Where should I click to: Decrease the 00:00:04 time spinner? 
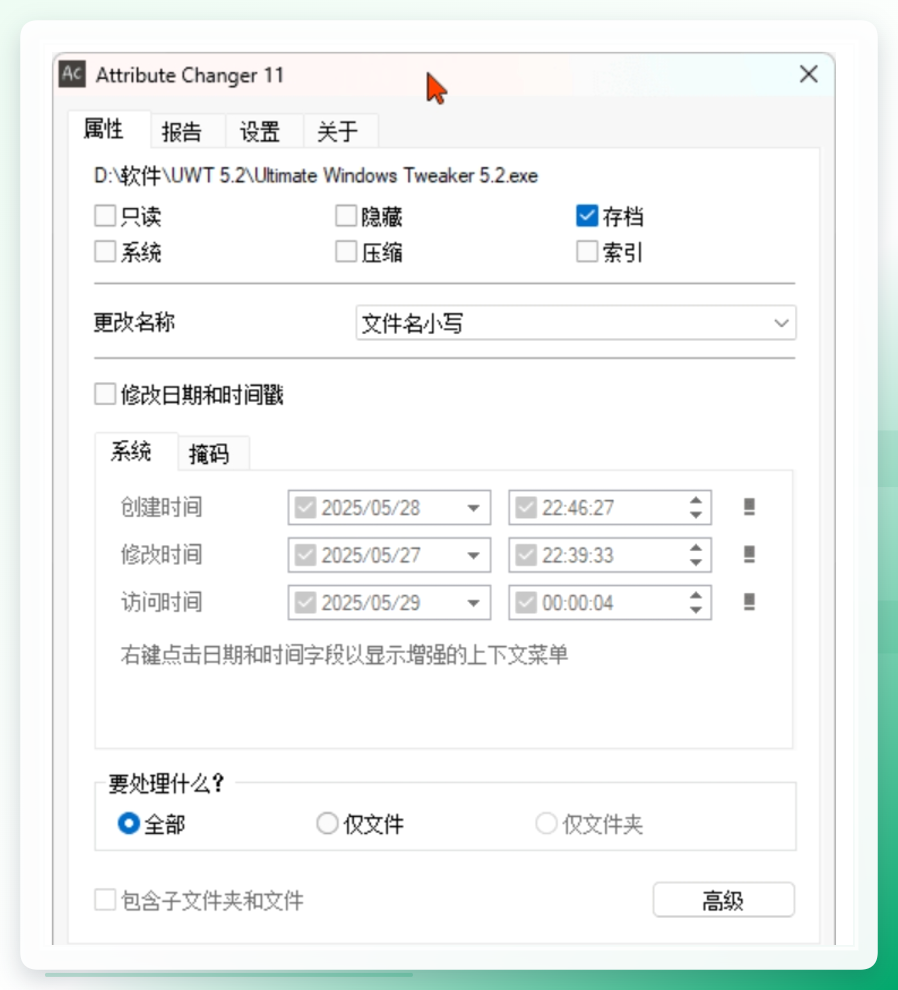[x=695, y=610]
